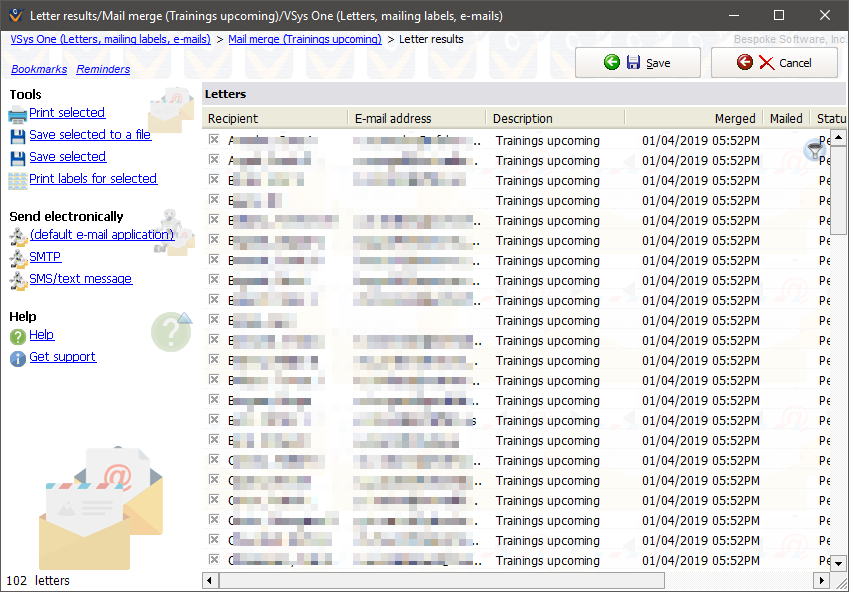Click the Save selected icon in Tools

17,156
